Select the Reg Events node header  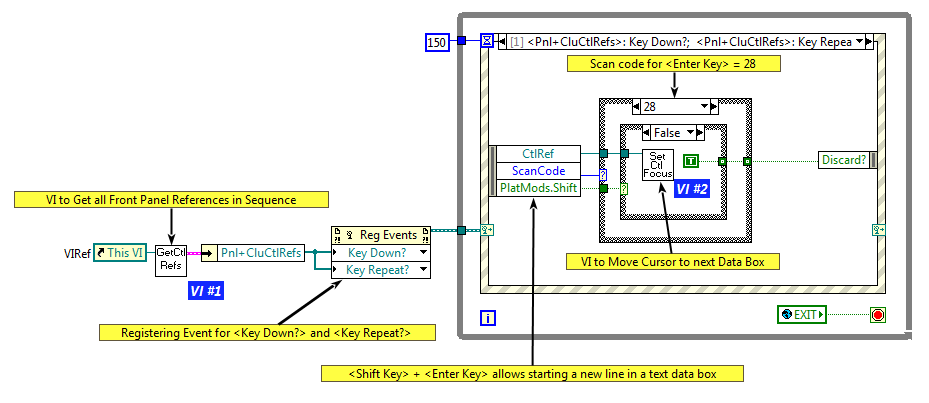381,235
